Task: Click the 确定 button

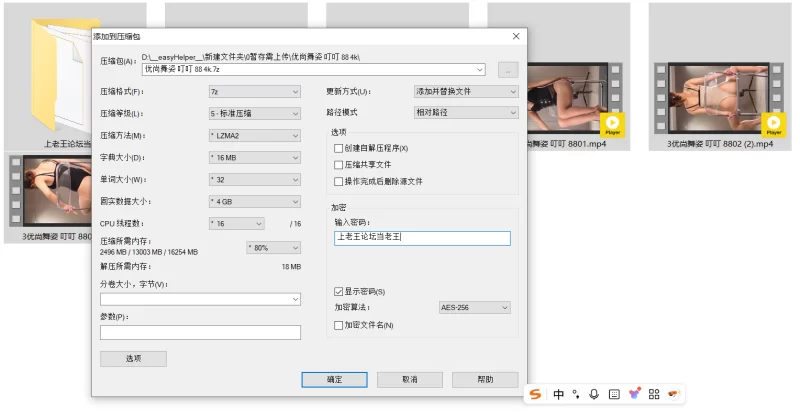Action: pyautogui.click(x=334, y=380)
